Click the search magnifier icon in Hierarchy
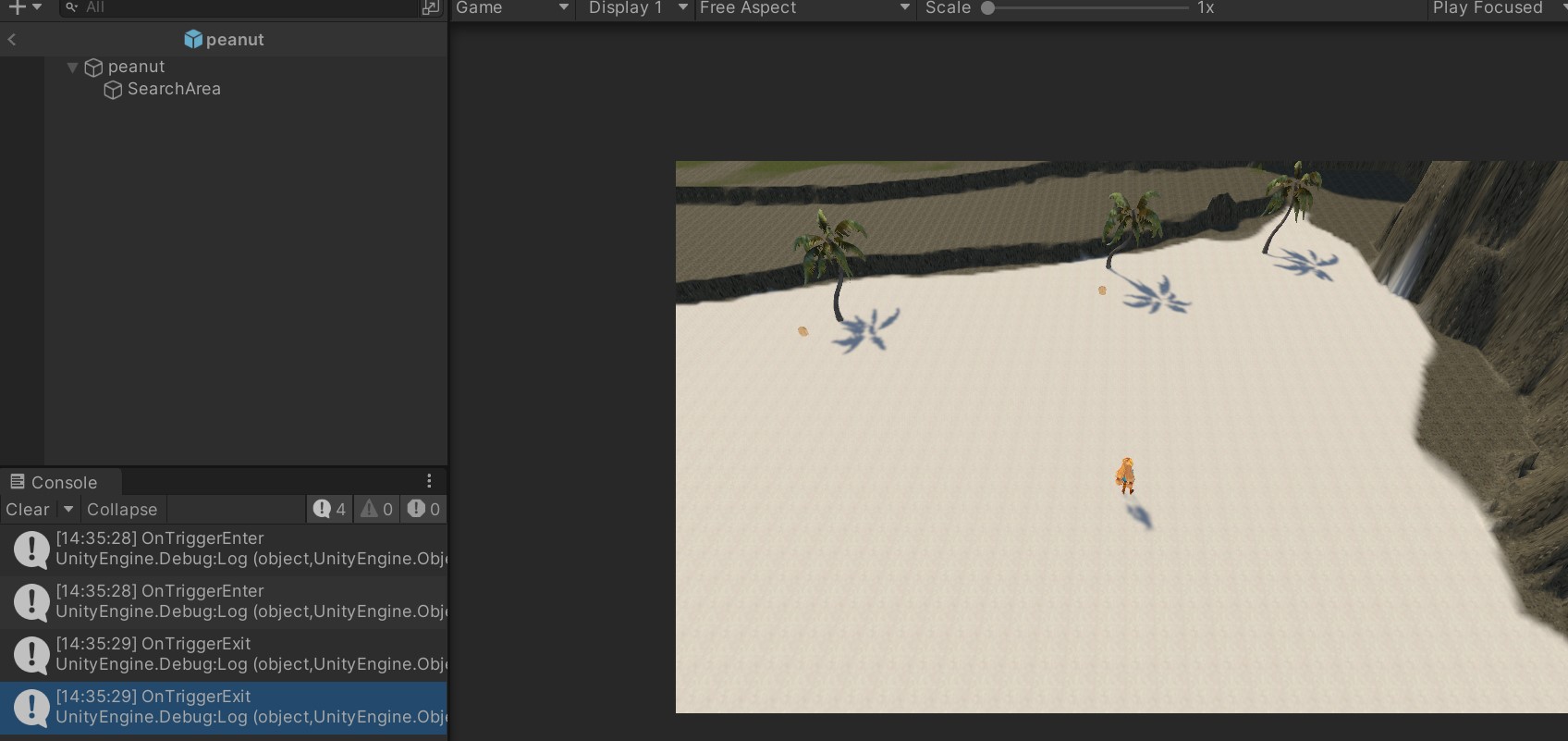Viewport: 1568px width, 741px height. [x=71, y=7]
